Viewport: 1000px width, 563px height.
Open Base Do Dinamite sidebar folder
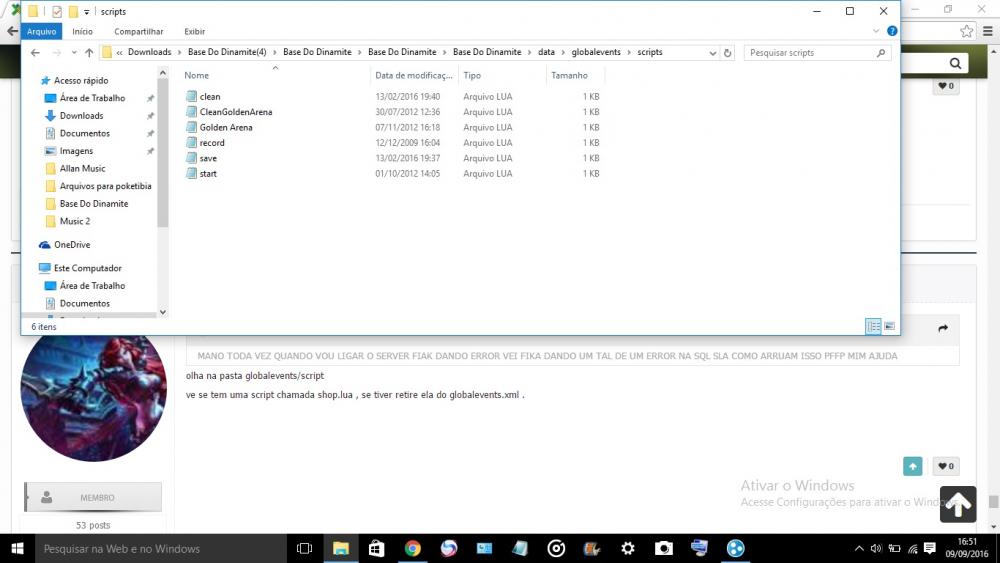[x=94, y=203]
